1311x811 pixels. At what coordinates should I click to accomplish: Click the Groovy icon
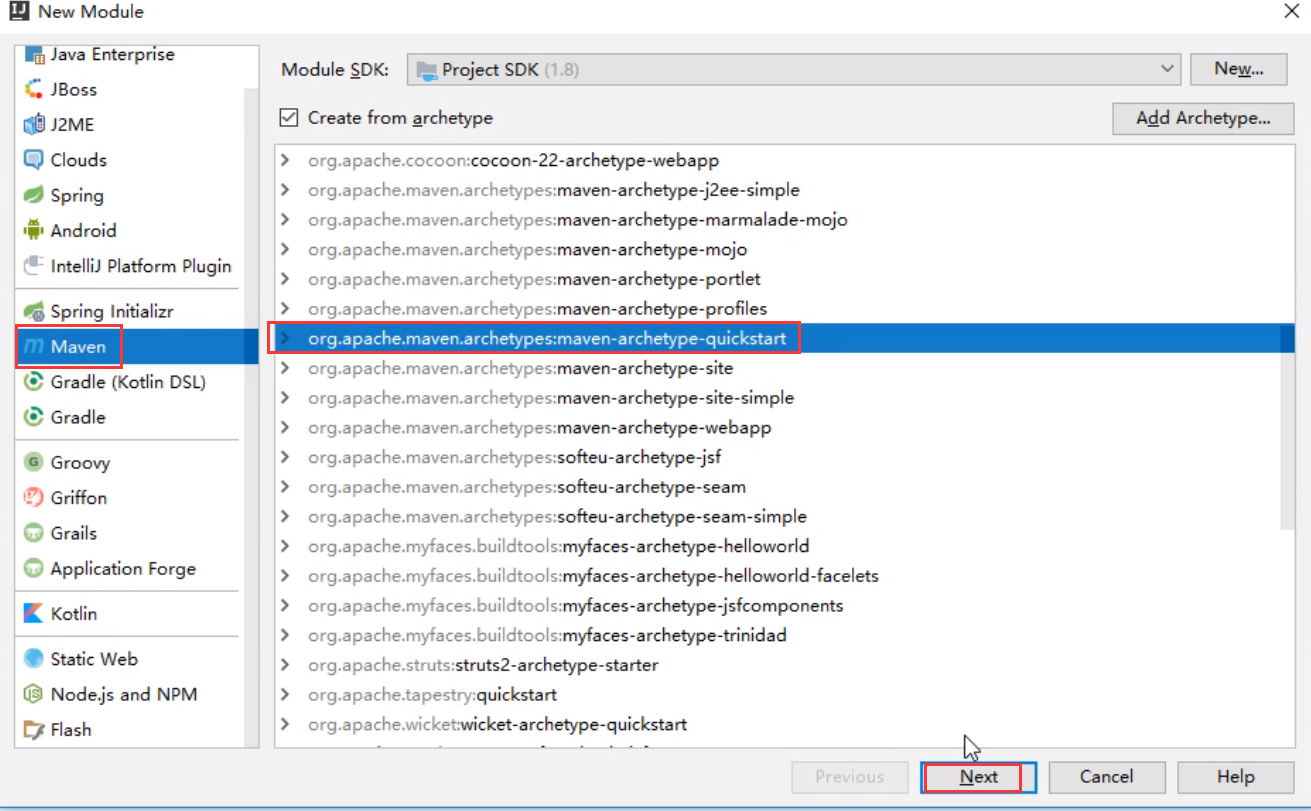(34, 463)
